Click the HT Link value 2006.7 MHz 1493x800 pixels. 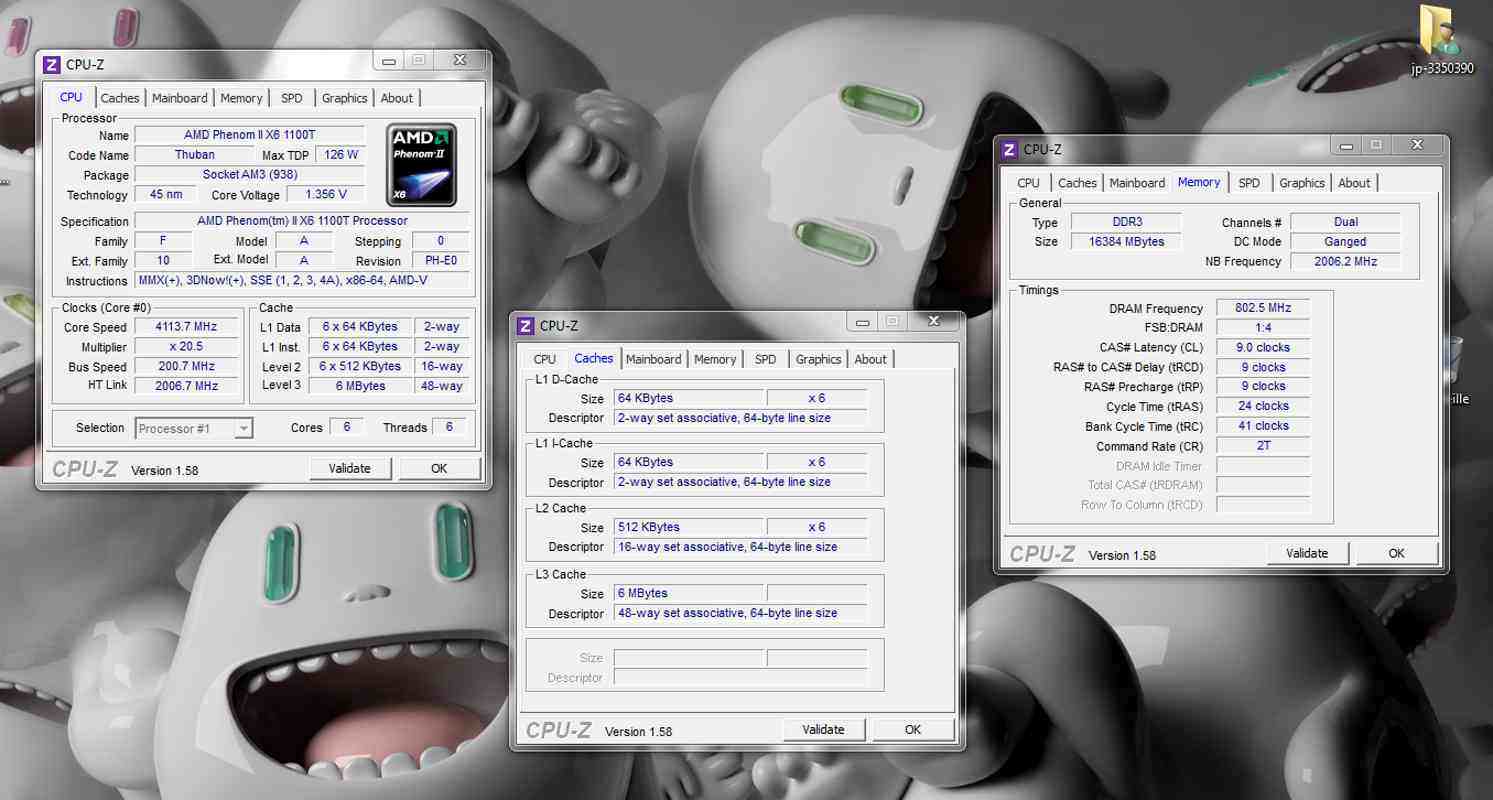(186, 386)
